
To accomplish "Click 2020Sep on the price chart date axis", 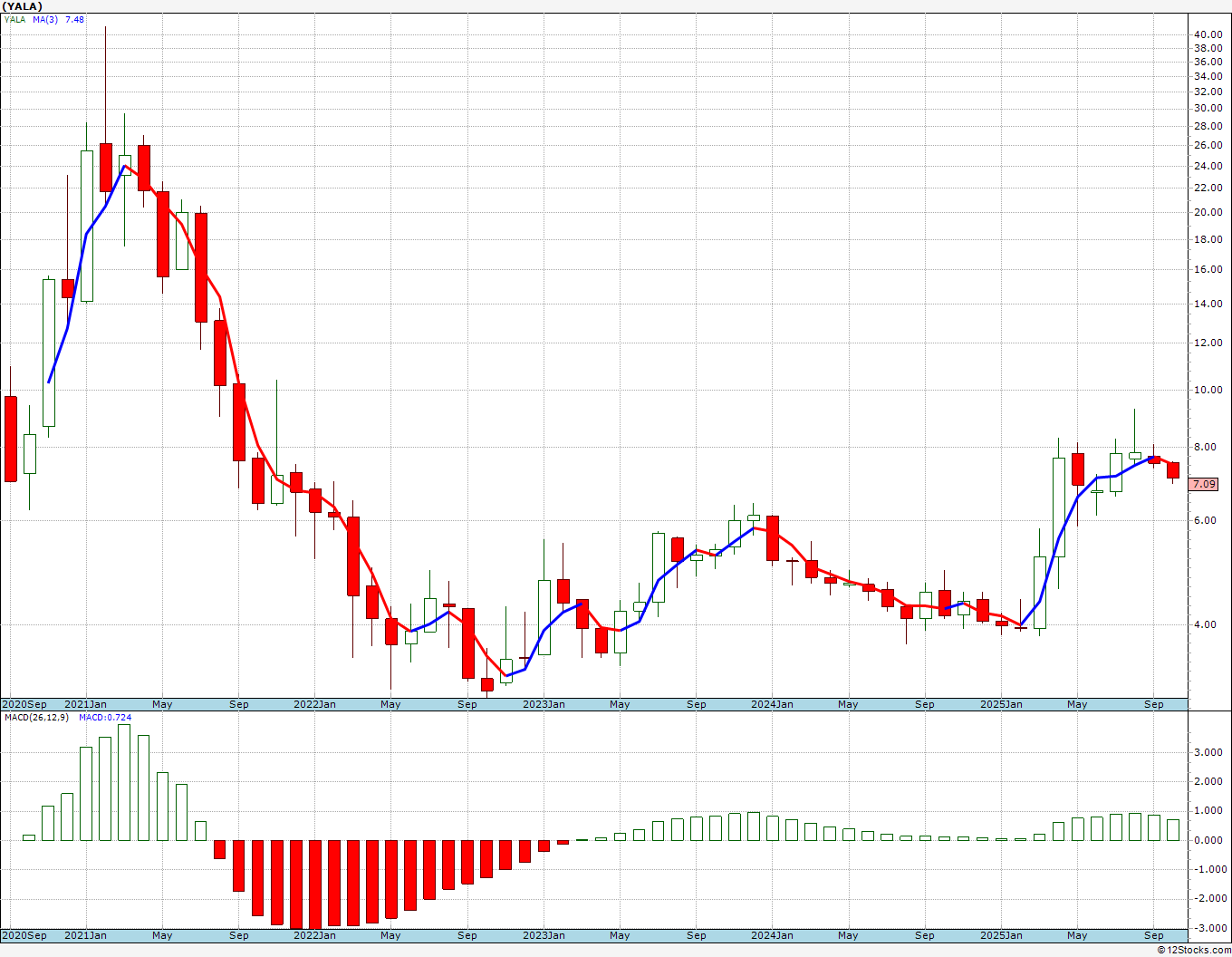I will pos(24,704).
